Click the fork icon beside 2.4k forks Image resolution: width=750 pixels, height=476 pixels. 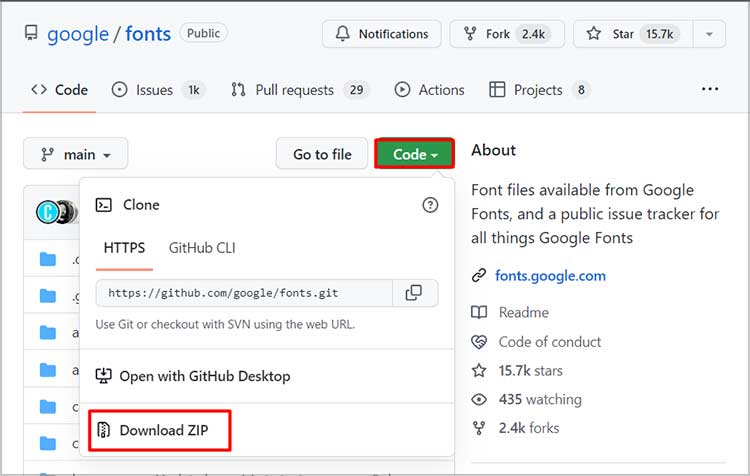tap(479, 428)
